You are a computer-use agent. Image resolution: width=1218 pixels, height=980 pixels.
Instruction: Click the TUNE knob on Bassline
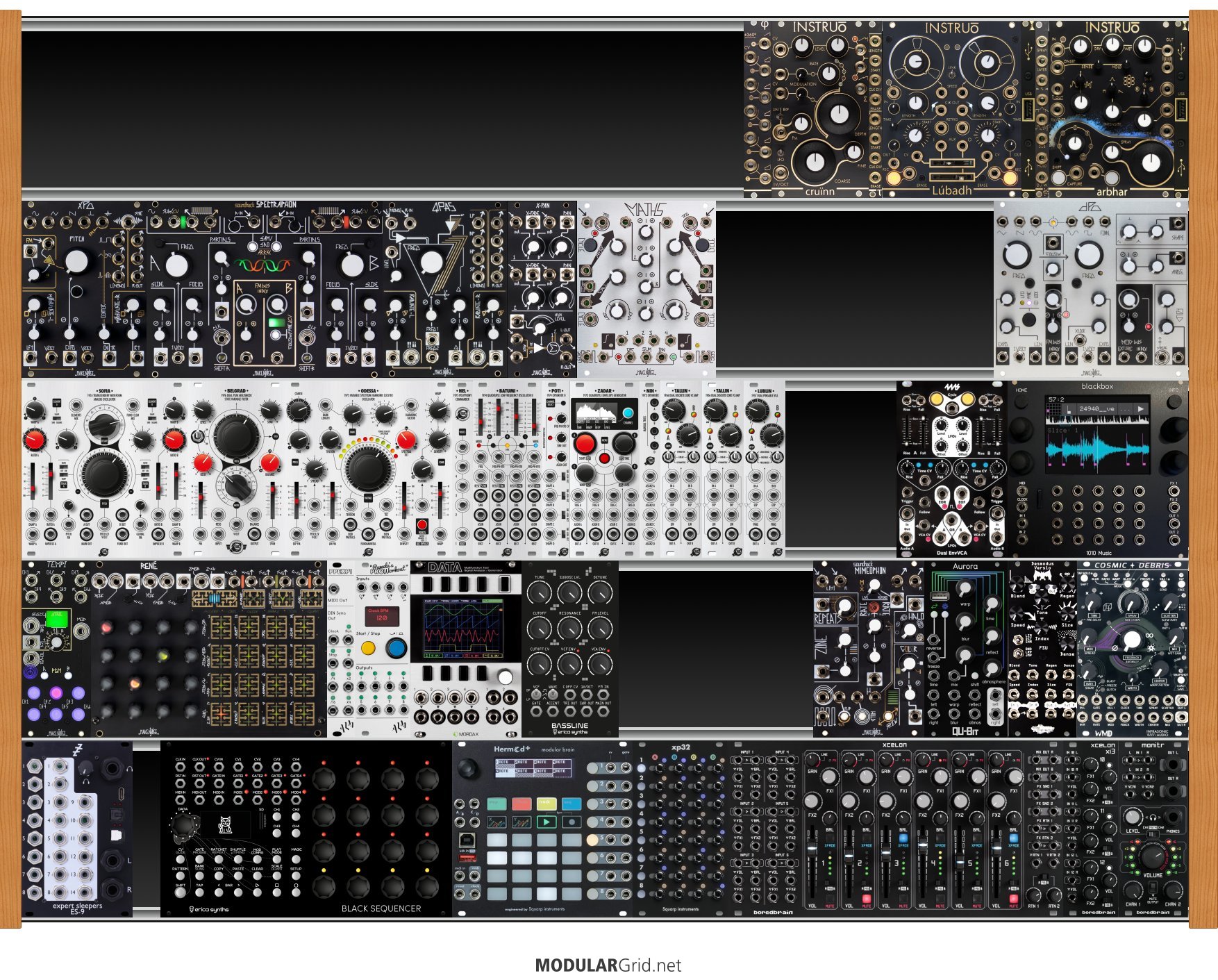click(x=540, y=592)
